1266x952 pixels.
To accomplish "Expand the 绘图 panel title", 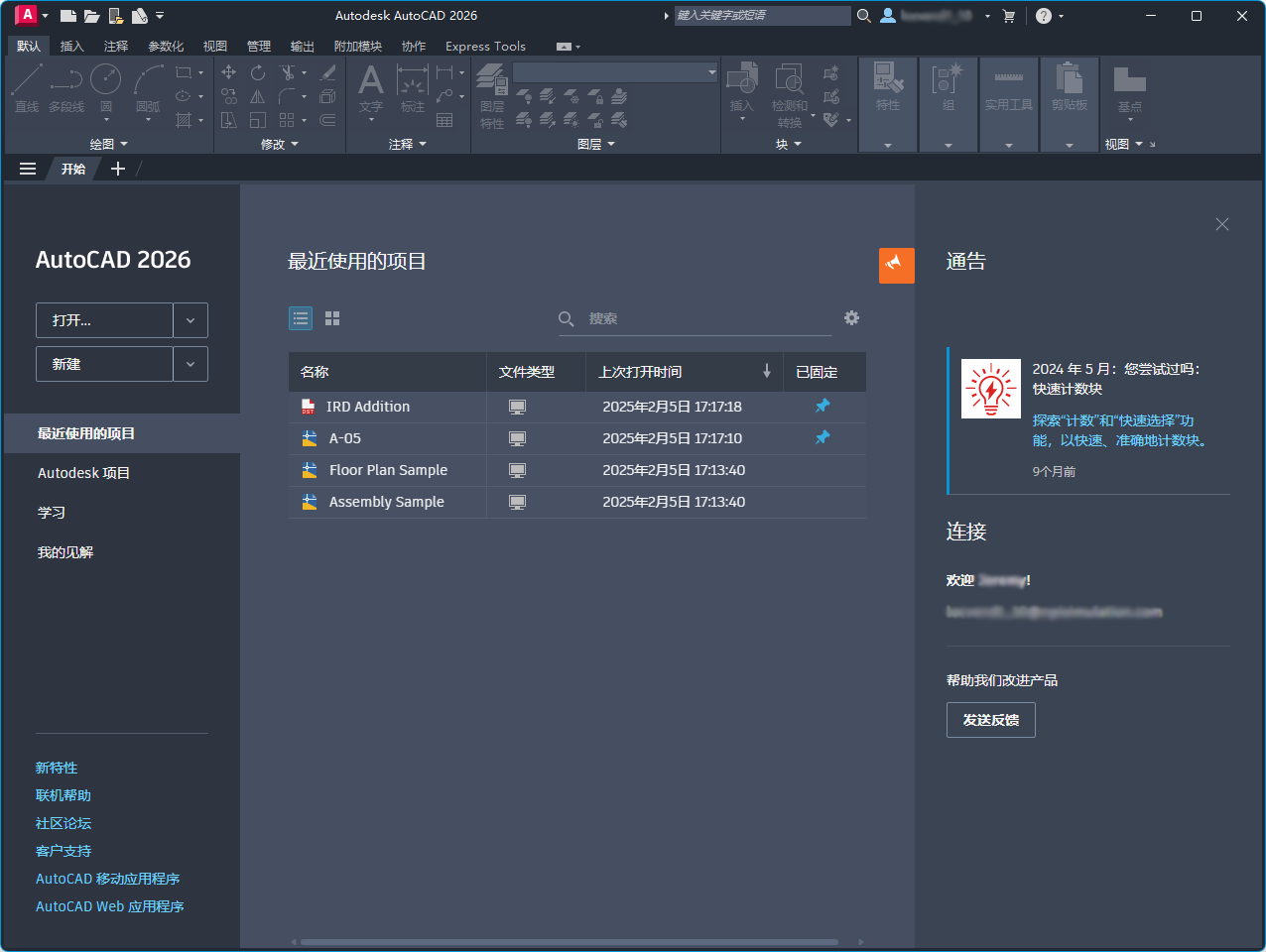I will point(109,144).
